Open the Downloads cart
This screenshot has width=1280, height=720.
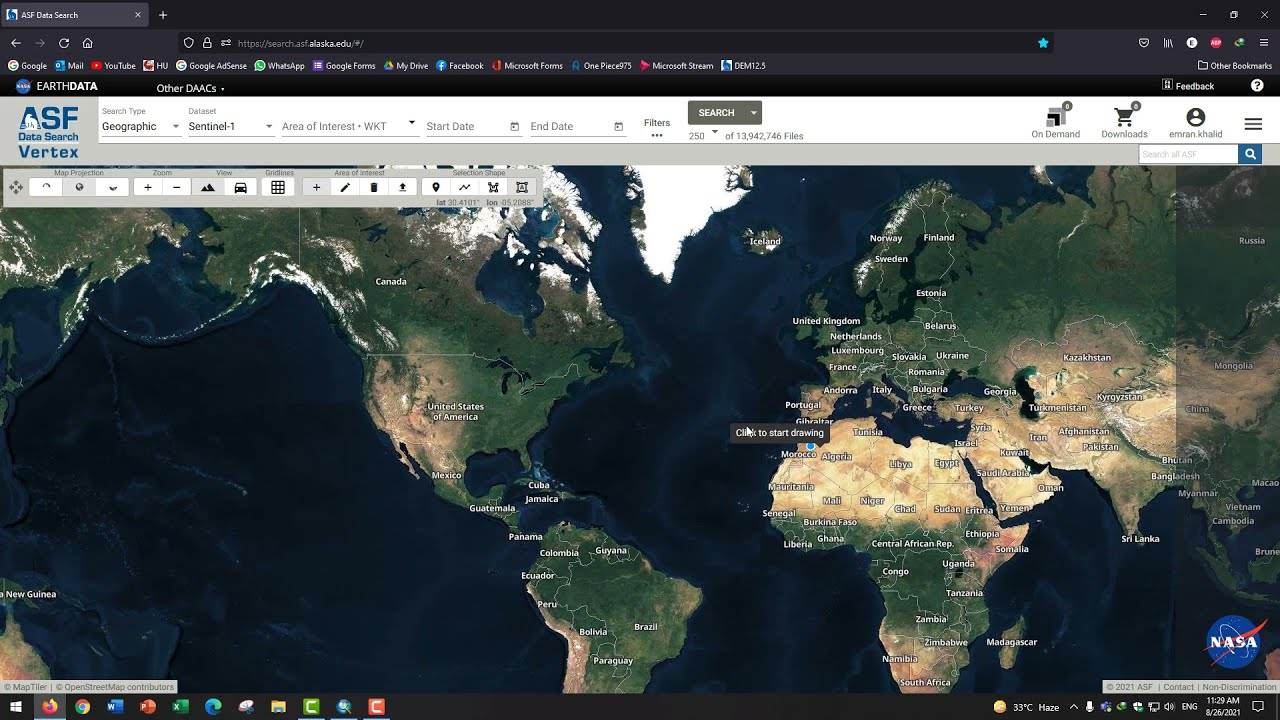(1124, 123)
